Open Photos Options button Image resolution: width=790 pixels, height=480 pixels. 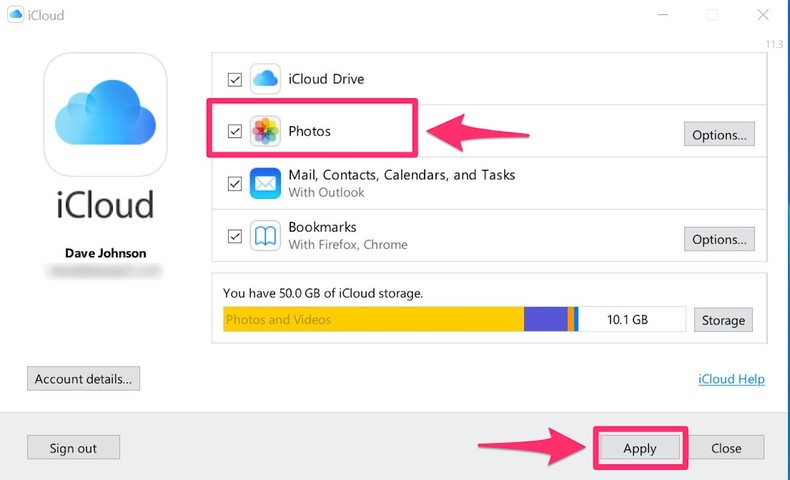[x=719, y=134]
